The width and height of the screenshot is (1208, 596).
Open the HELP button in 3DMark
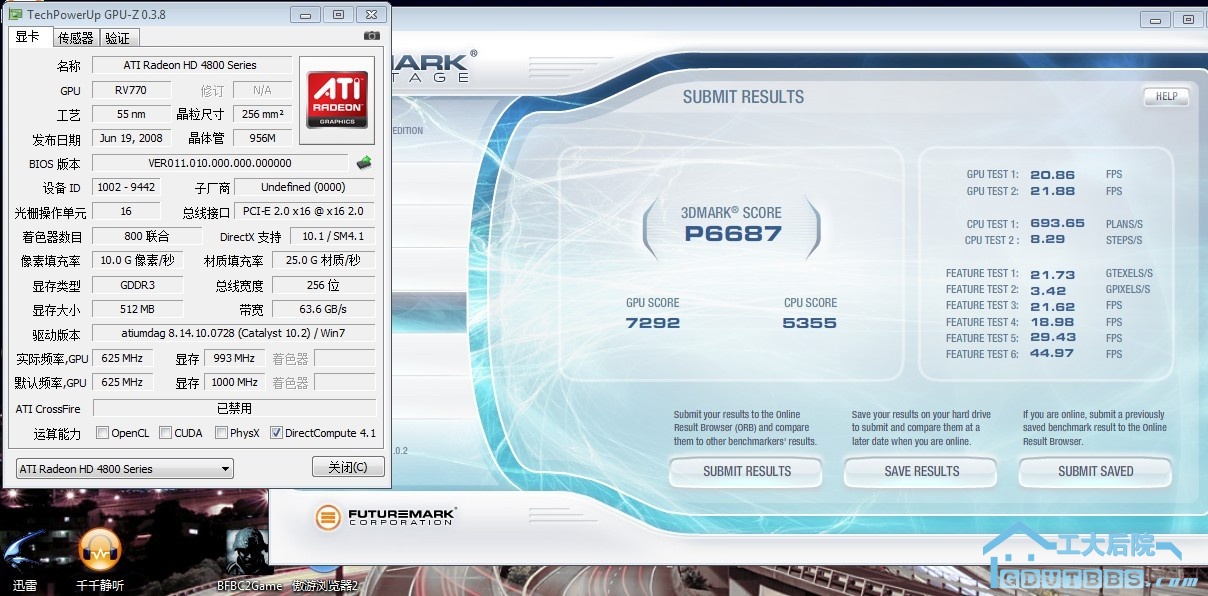click(x=1166, y=97)
